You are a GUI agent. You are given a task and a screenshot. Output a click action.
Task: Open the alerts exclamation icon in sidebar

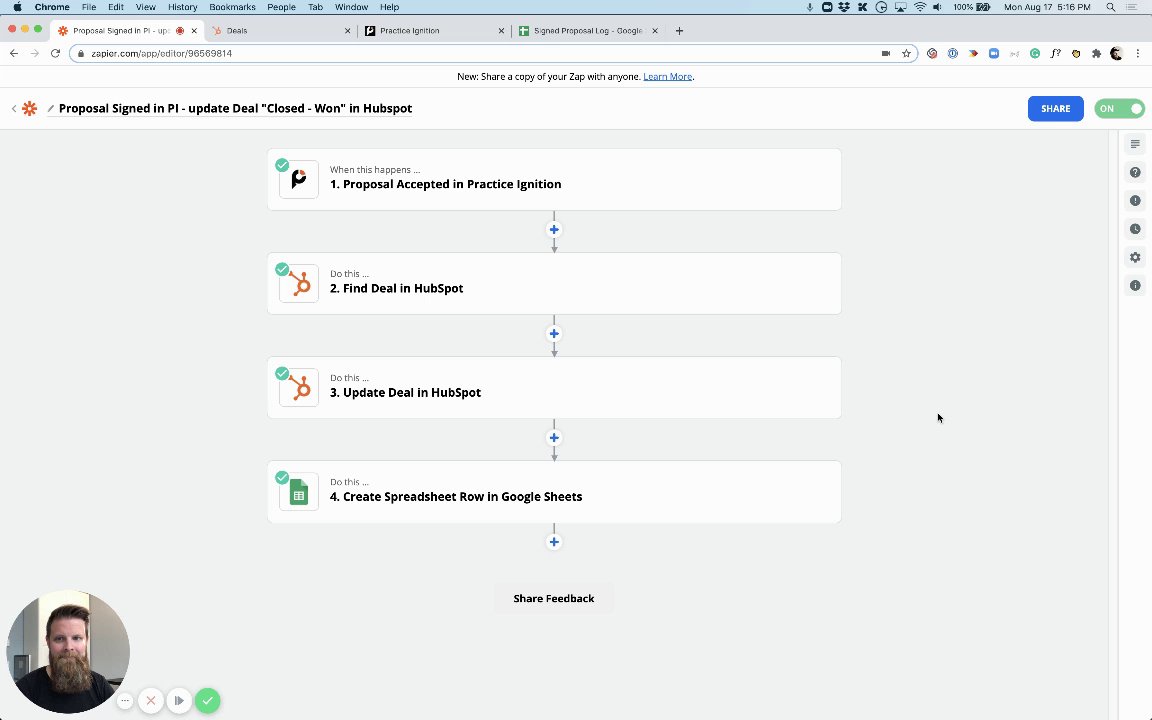click(x=1135, y=201)
